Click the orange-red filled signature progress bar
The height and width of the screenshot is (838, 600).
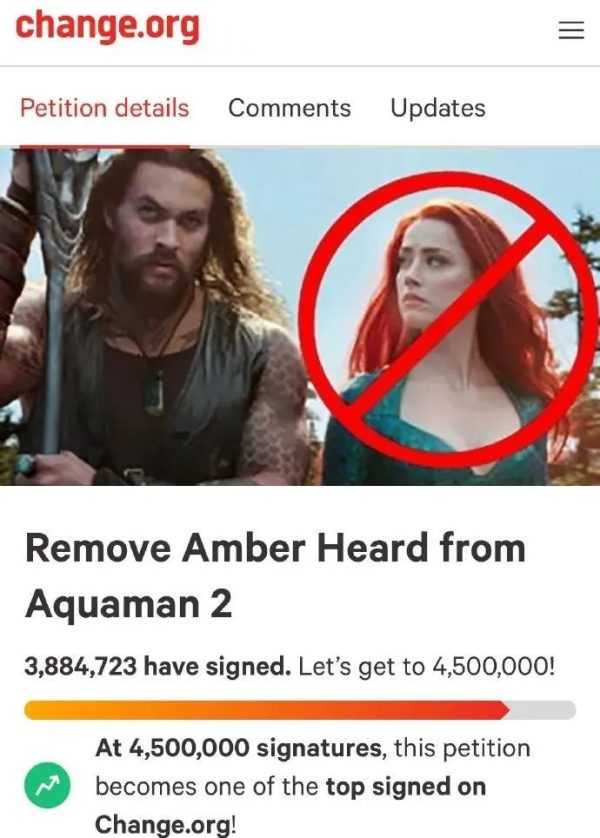click(267, 710)
